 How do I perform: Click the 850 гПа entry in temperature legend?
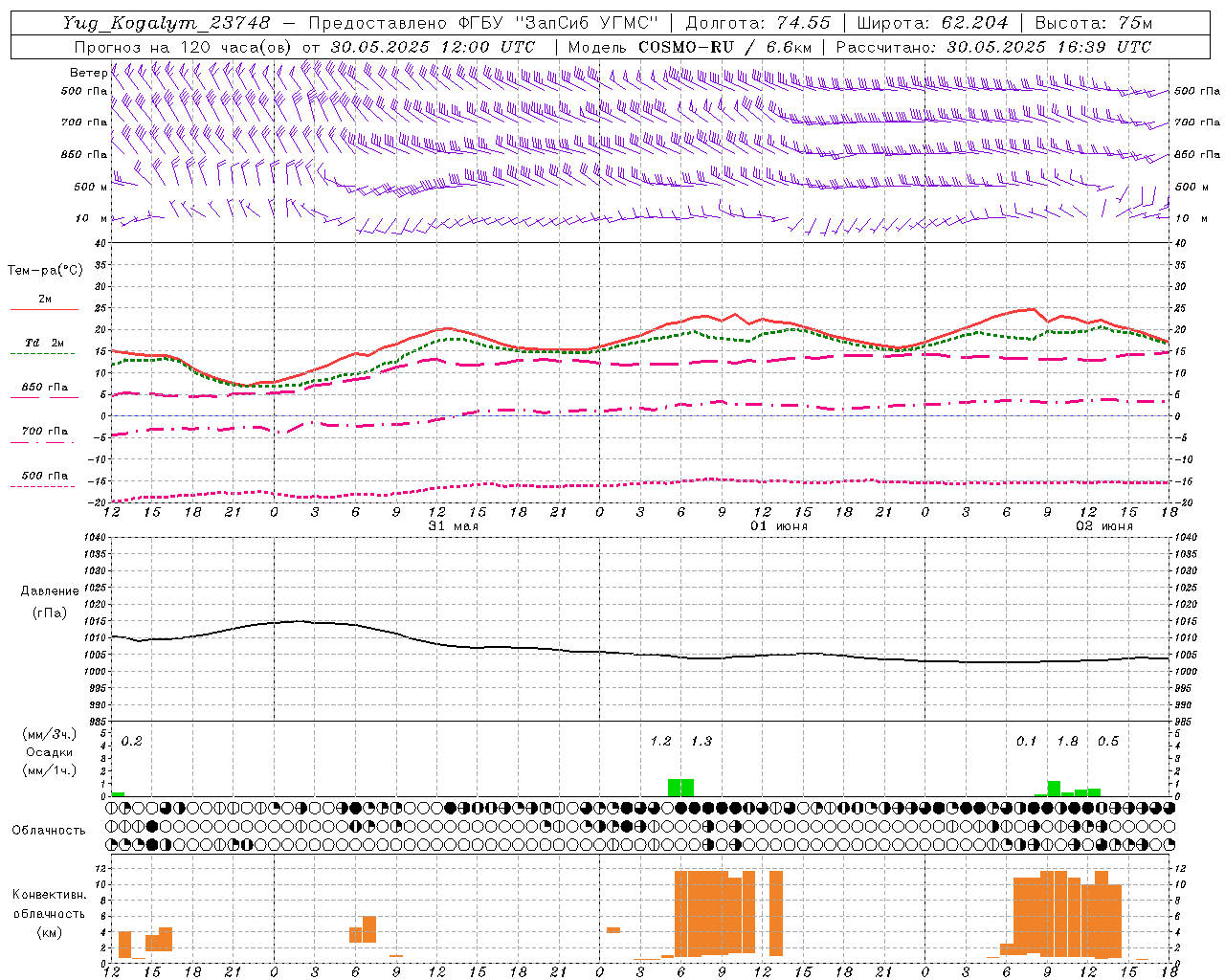[45, 388]
